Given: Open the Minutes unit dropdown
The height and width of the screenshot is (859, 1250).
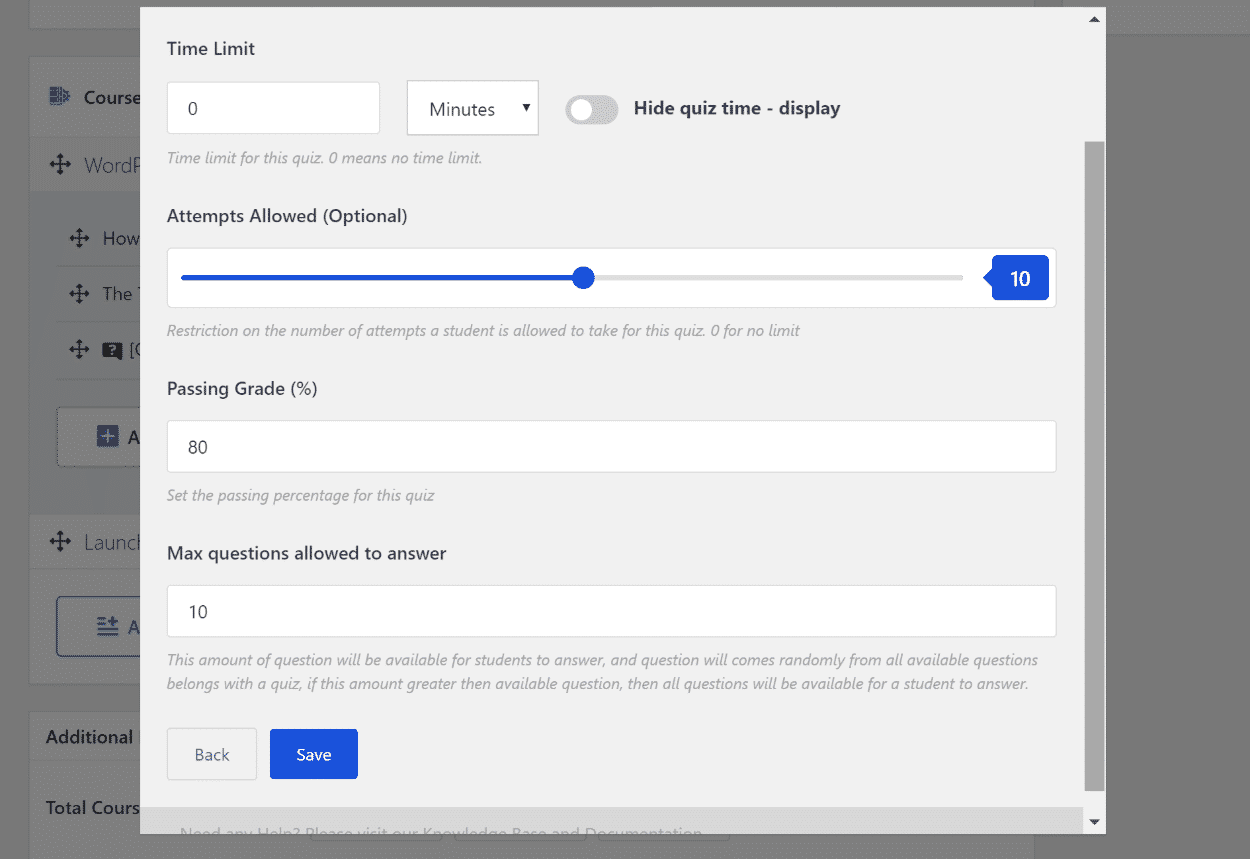Looking at the screenshot, I should (473, 108).
